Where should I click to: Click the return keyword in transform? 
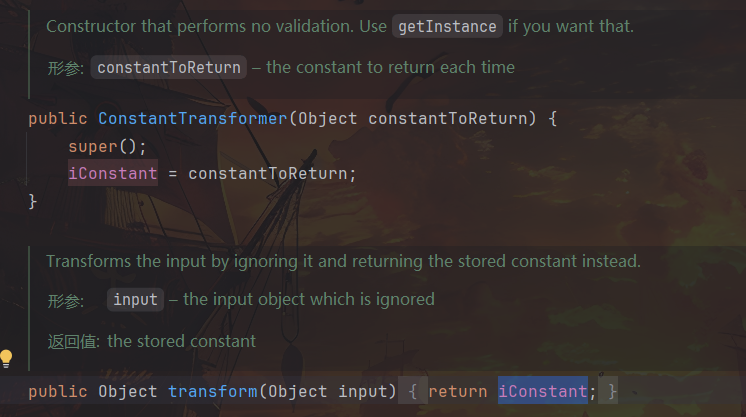point(457,391)
